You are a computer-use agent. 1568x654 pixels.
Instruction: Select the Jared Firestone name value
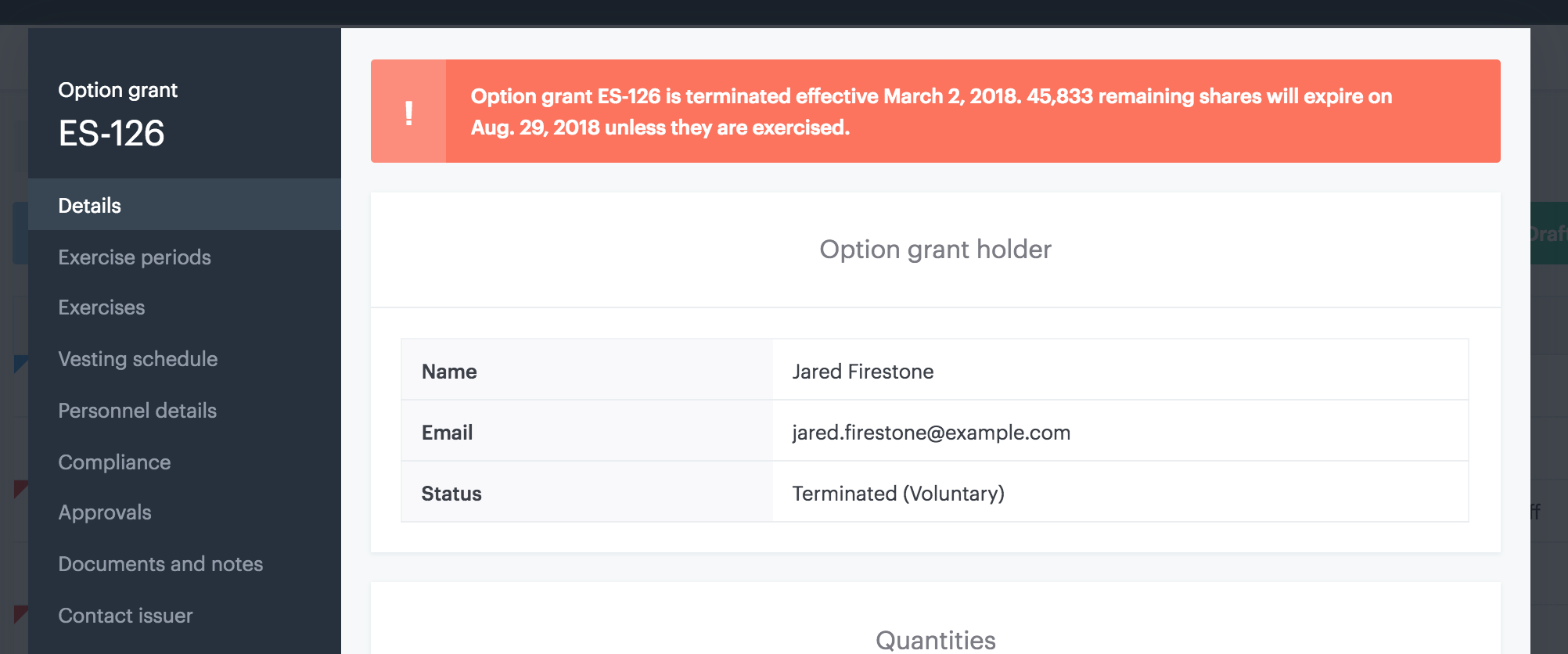862,372
